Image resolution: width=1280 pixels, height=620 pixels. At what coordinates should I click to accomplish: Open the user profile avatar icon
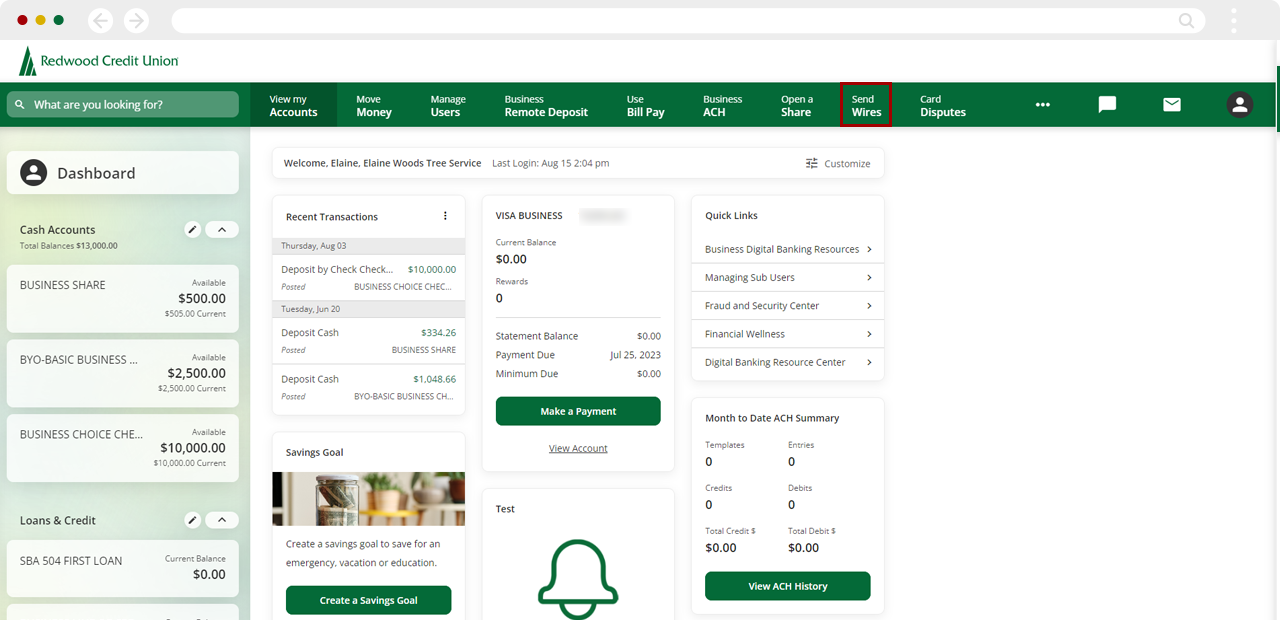click(1240, 104)
